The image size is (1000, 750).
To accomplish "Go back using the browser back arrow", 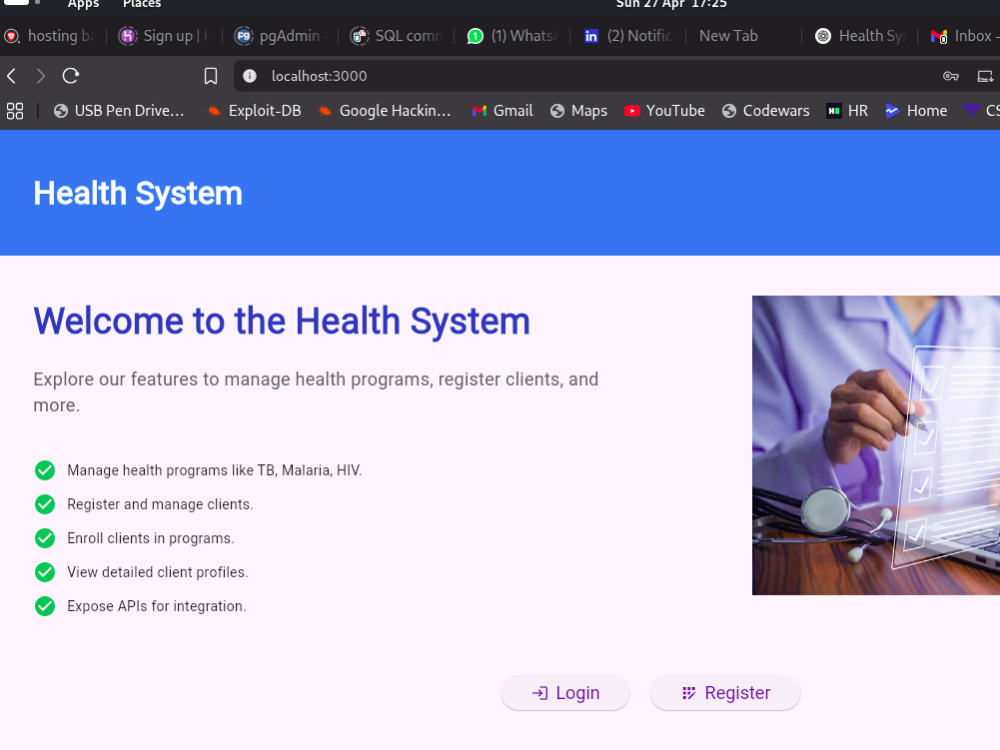I will 11,76.
